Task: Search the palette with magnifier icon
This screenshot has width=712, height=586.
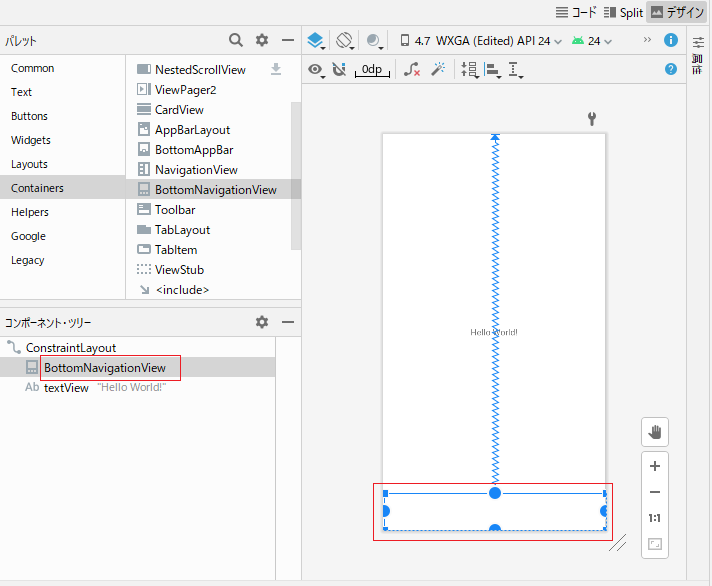Action: coord(235,40)
